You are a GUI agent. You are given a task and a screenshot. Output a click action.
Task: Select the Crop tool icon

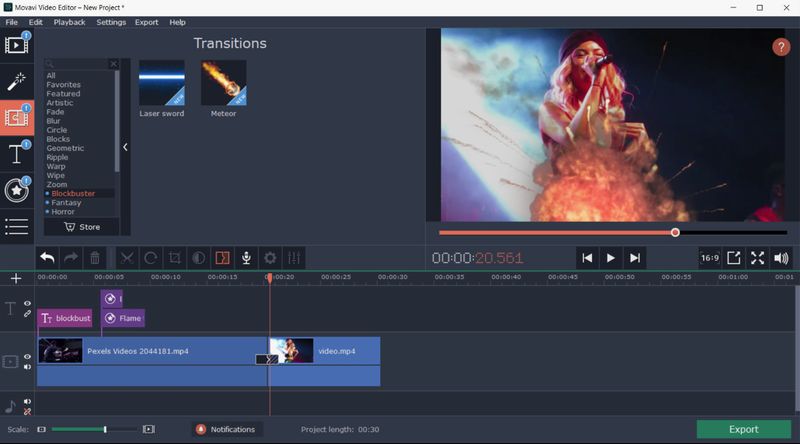pyautogui.click(x=175, y=257)
